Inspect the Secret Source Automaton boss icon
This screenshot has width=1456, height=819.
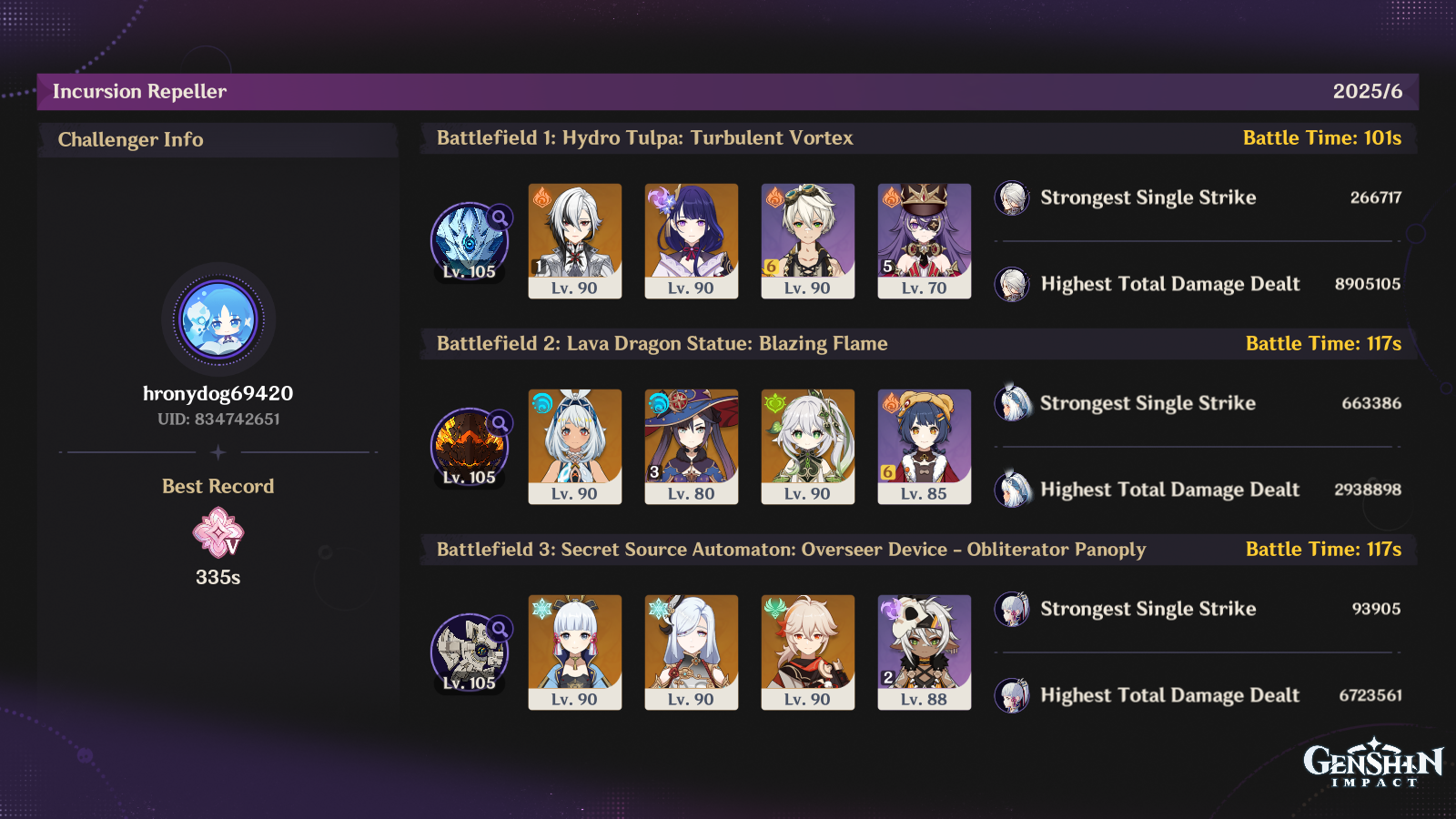(470, 652)
